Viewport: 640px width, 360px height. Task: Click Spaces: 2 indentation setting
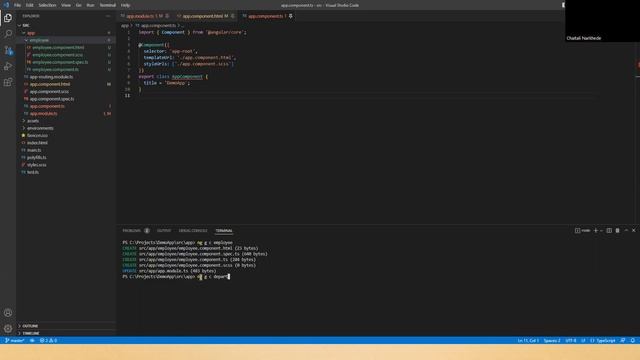pyautogui.click(x=552, y=340)
